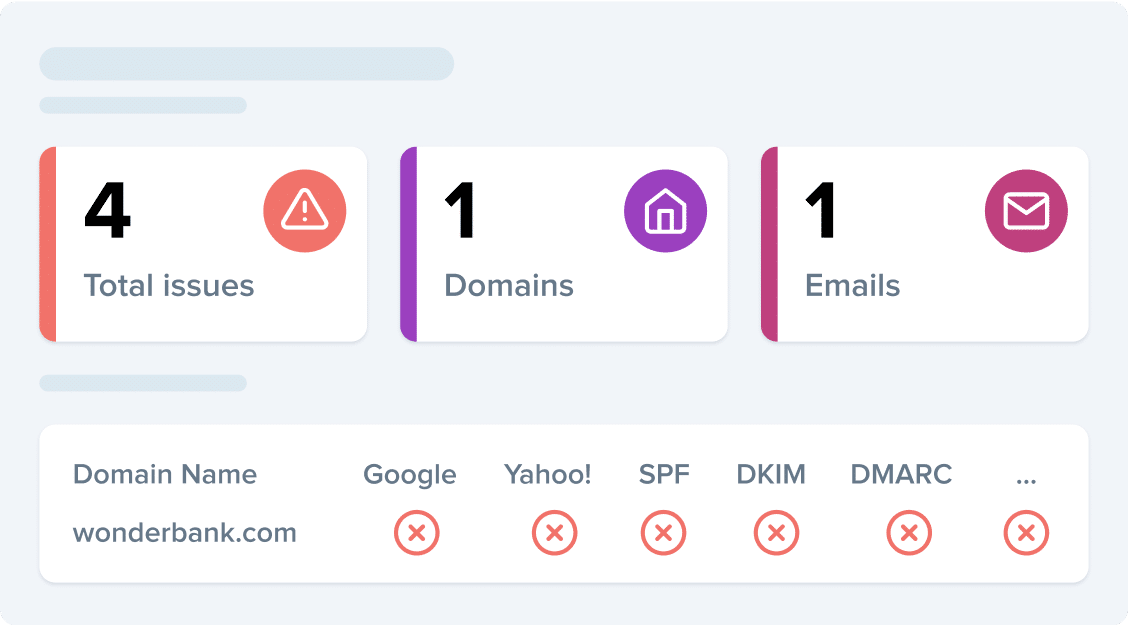Click the Yahoo! column header
The width and height of the screenshot is (1128, 625).
click(x=547, y=475)
